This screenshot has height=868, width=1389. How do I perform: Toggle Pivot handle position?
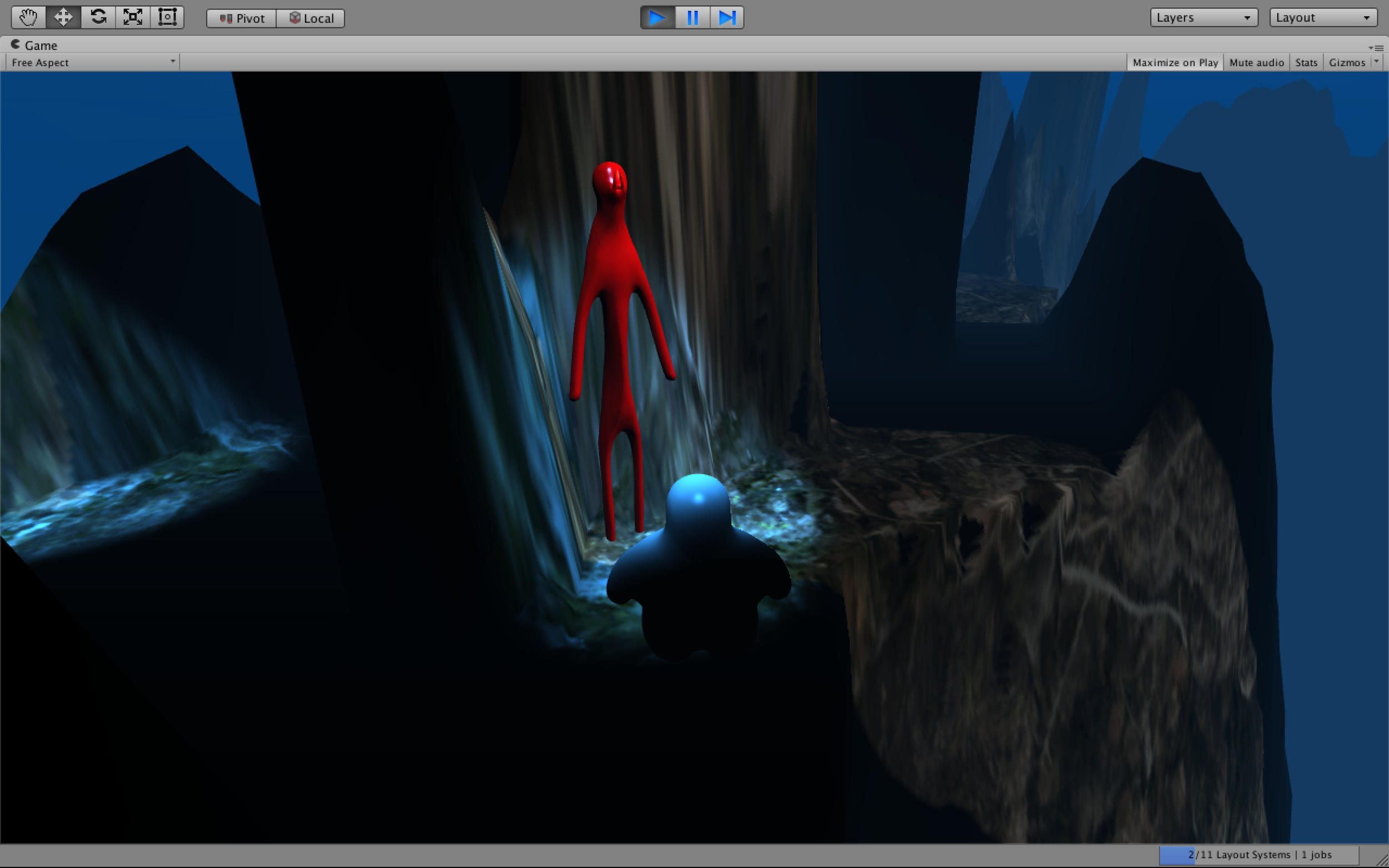tap(241, 18)
